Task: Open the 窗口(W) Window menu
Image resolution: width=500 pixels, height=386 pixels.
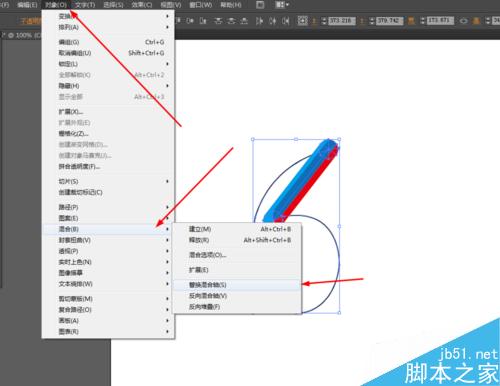Action: tap(200, 5)
